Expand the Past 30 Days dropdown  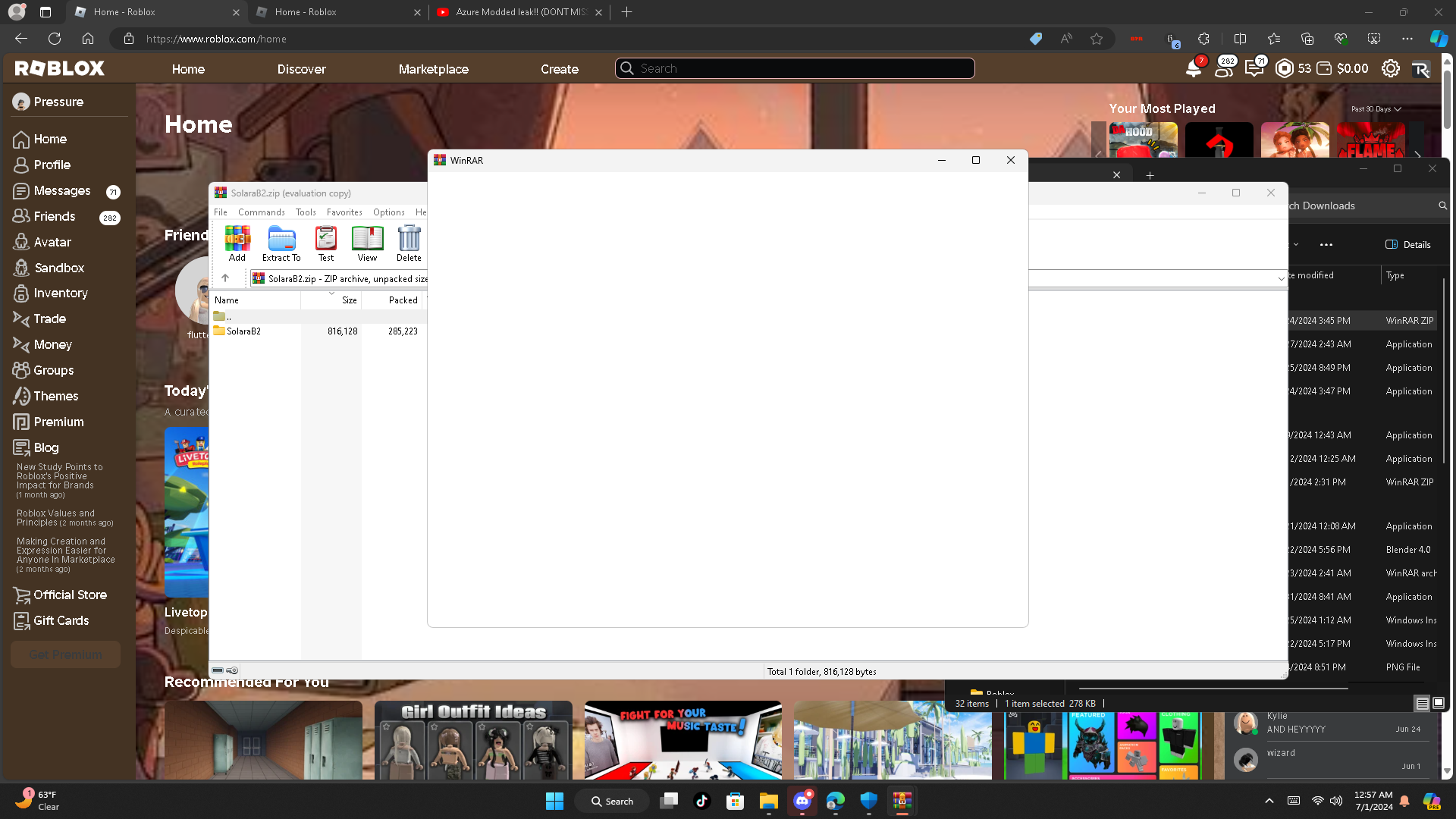[x=1376, y=109]
